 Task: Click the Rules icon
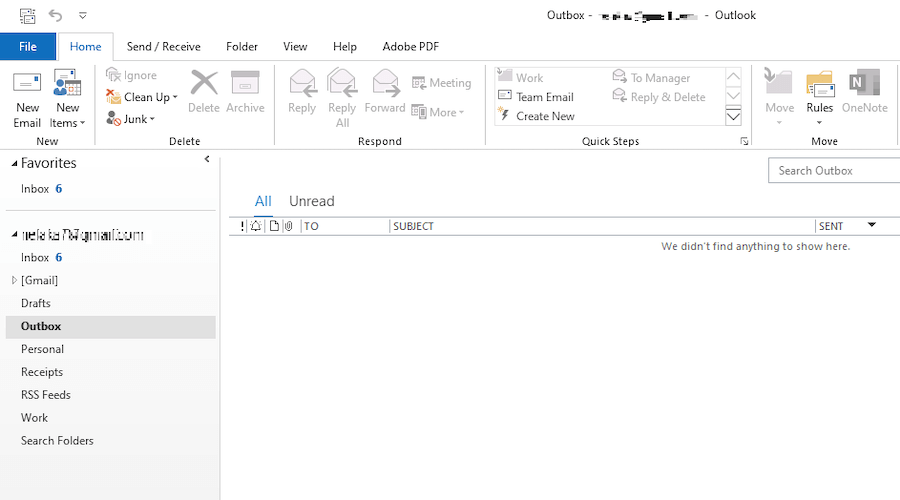[820, 84]
